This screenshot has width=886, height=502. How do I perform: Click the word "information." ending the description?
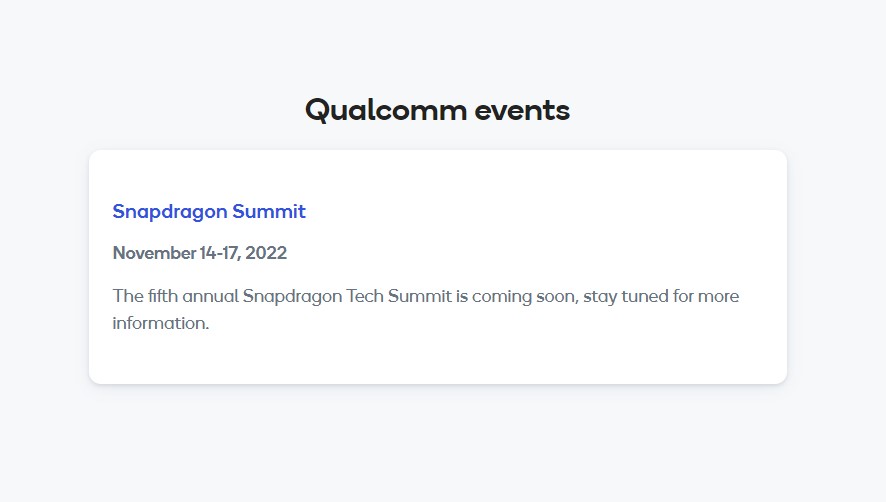tap(161, 323)
